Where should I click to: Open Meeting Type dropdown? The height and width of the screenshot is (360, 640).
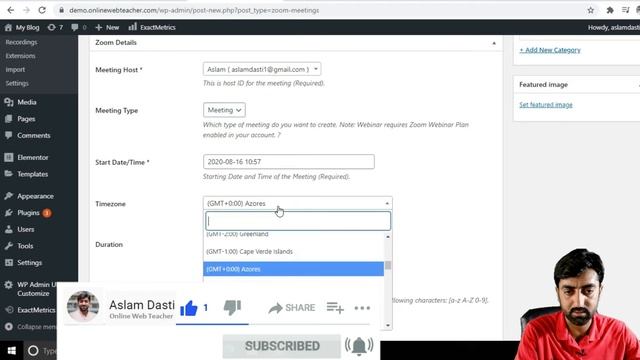[224, 110]
